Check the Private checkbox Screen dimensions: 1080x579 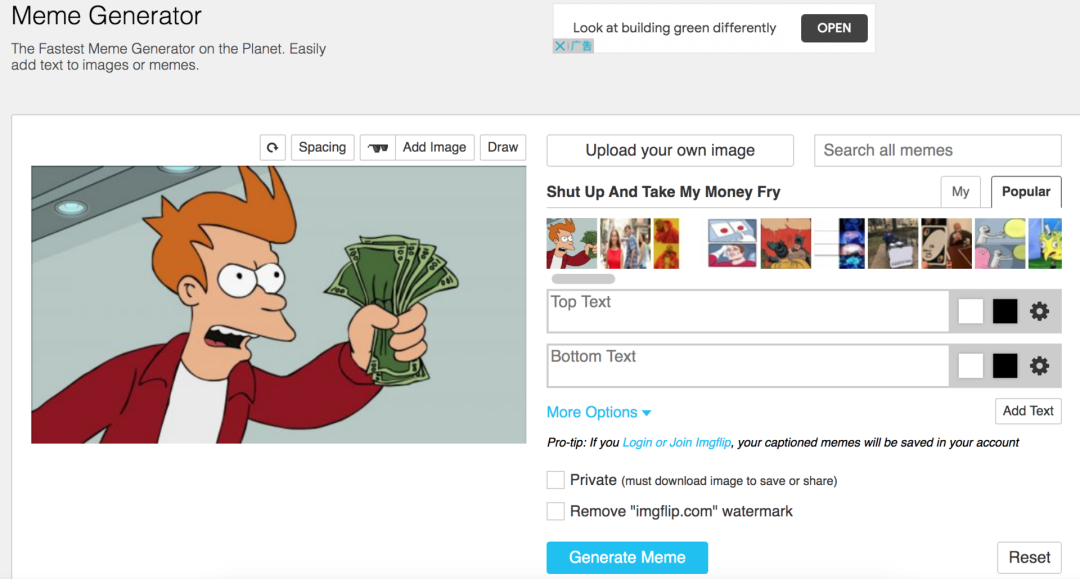[x=556, y=480]
